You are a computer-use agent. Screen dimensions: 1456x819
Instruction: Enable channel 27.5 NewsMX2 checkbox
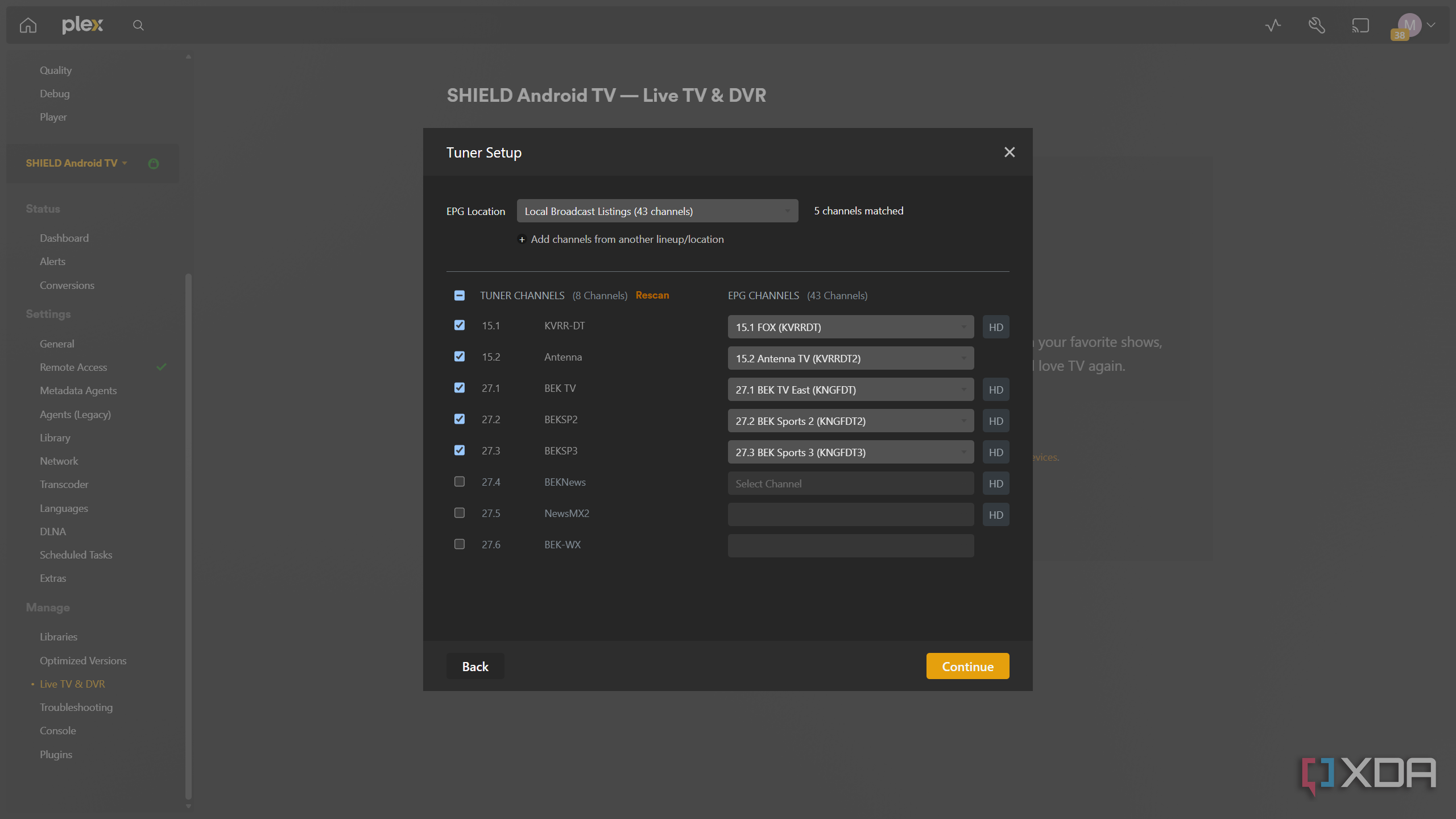[460, 512]
